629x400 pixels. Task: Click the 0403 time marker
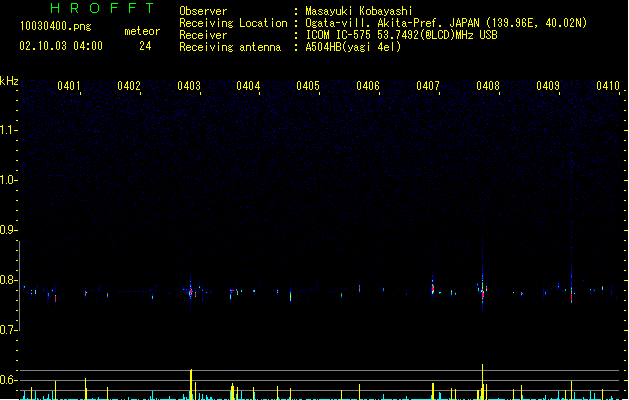tap(189, 86)
